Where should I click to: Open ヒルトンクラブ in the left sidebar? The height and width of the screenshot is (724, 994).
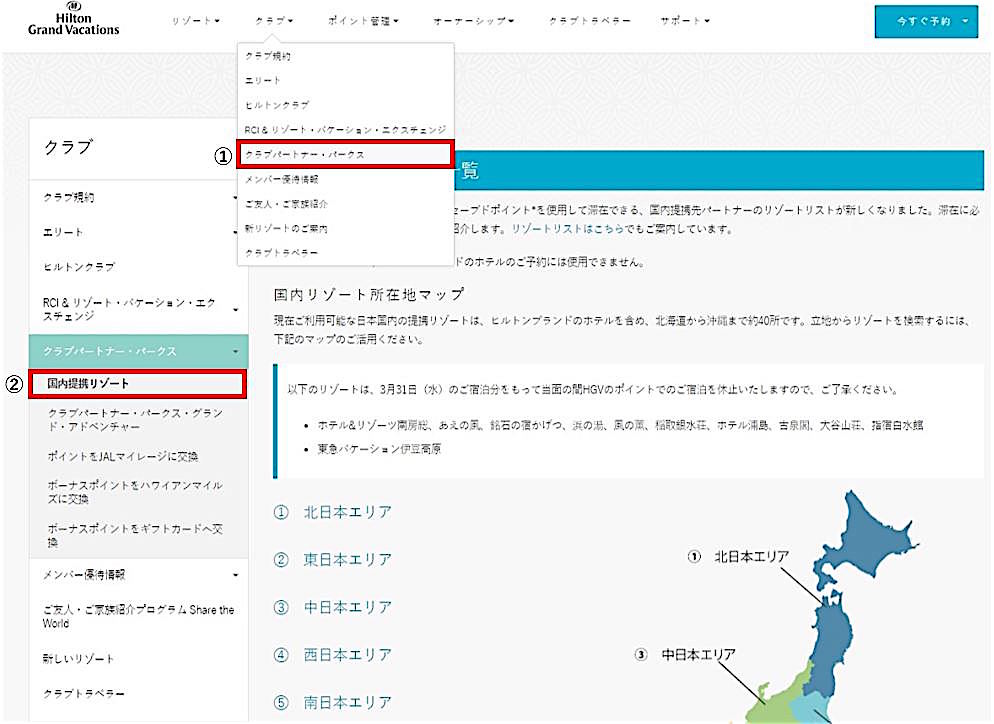click(x=79, y=267)
